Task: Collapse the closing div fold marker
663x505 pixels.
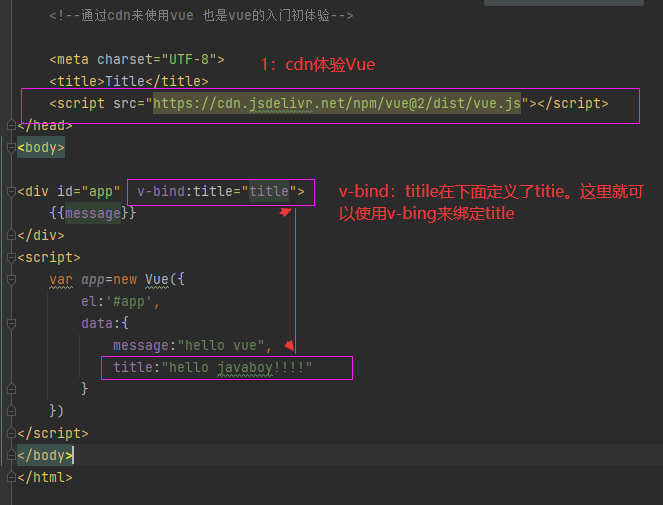Action: [11, 235]
